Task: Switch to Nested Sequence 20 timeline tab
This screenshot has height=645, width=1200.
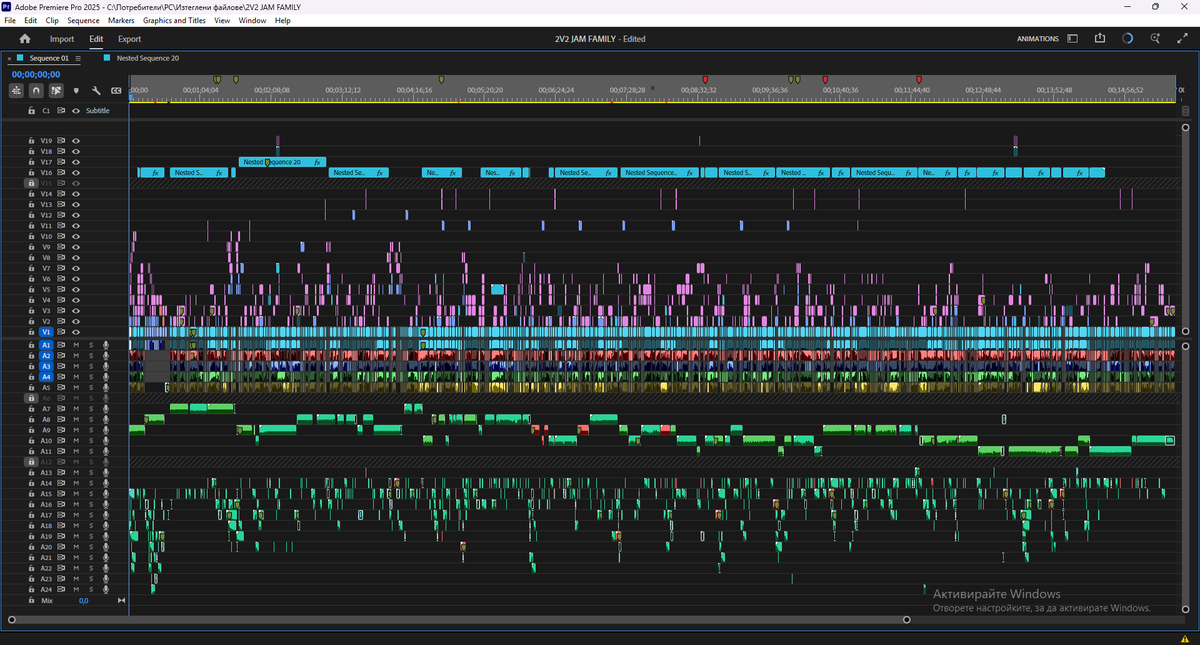Action: tap(148, 58)
